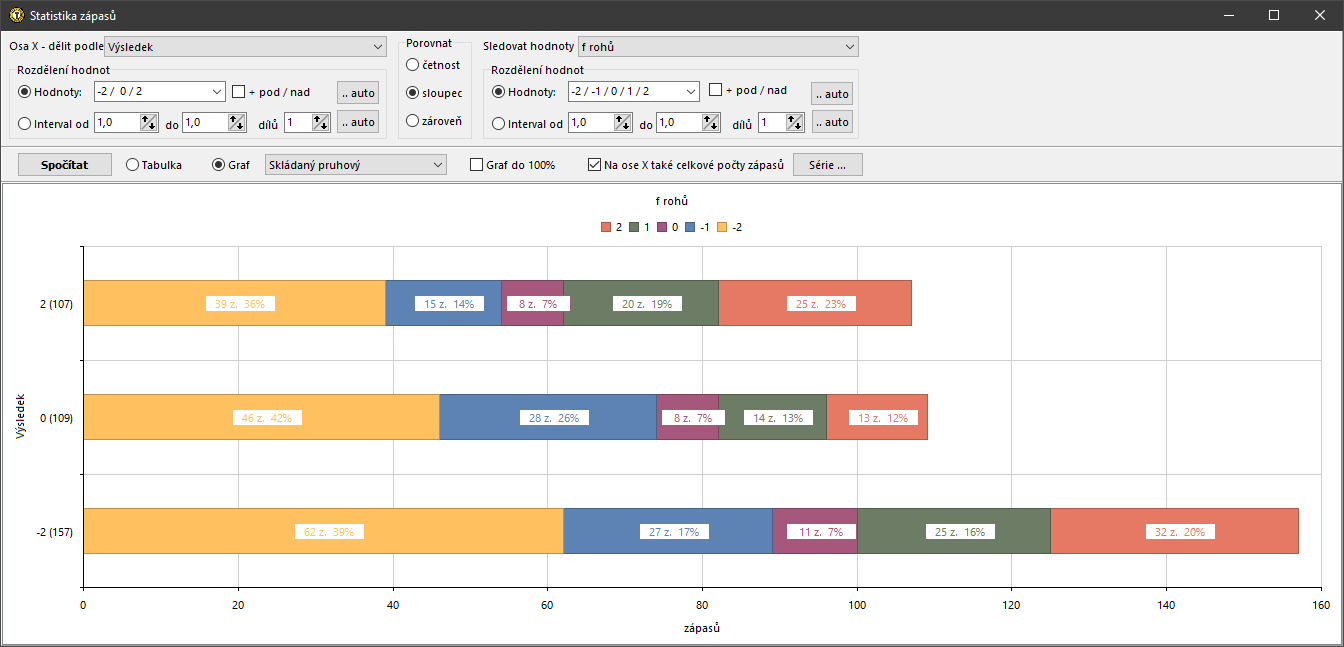The width and height of the screenshot is (1344, 647).
Task: Click left 'Interval od' value field
Action: pos(117,122)
